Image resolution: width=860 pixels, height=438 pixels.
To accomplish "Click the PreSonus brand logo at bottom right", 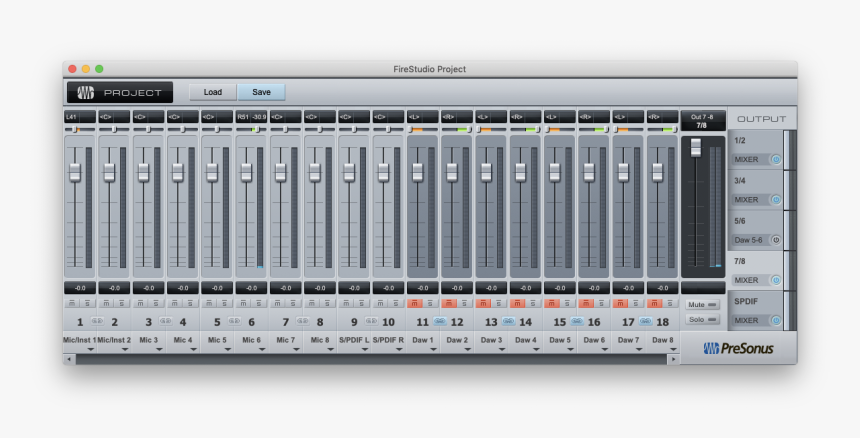I will (739, 348).
